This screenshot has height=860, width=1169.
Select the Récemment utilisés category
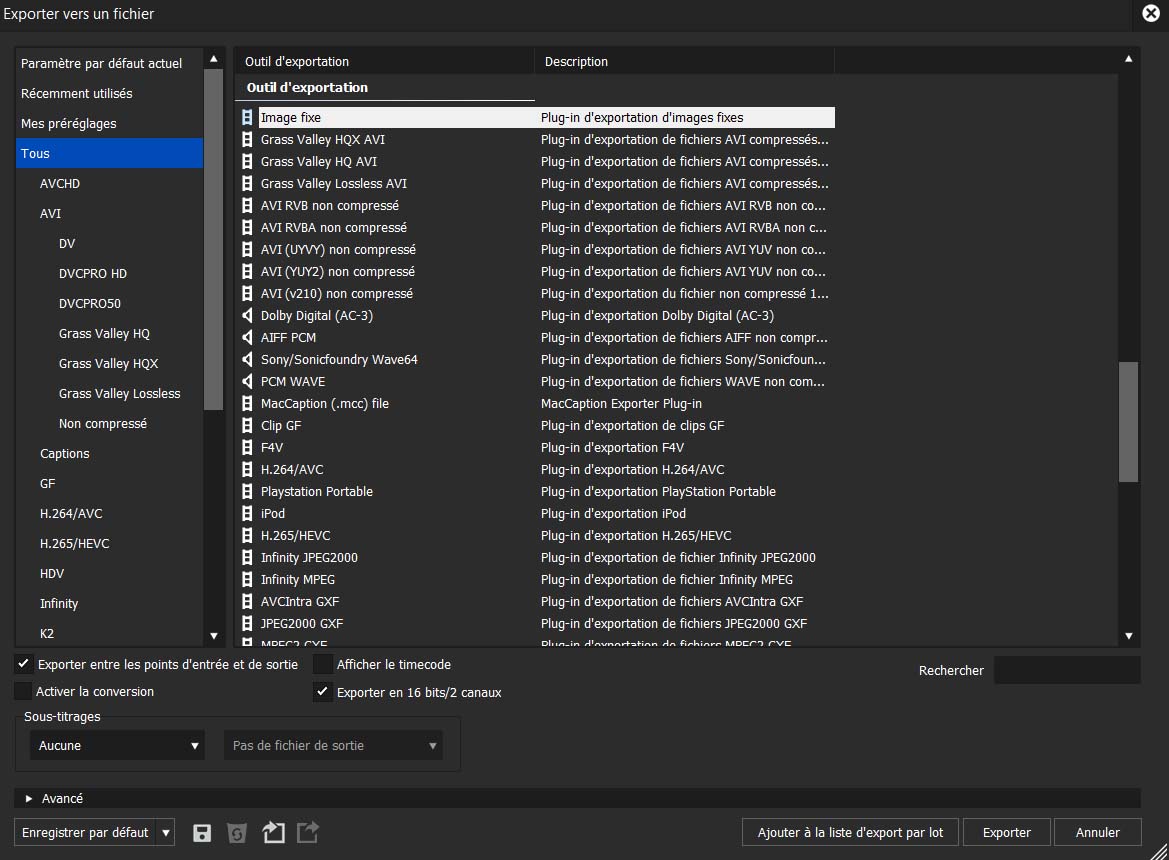point(110,93)
